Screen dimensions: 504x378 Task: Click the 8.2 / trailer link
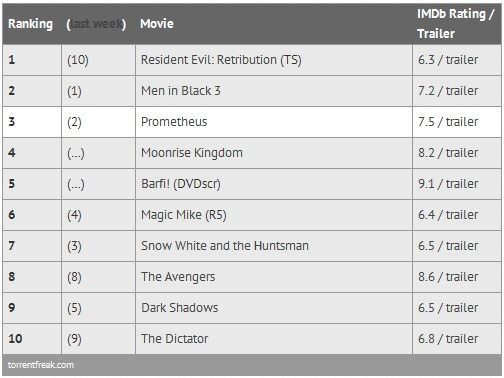448,153
